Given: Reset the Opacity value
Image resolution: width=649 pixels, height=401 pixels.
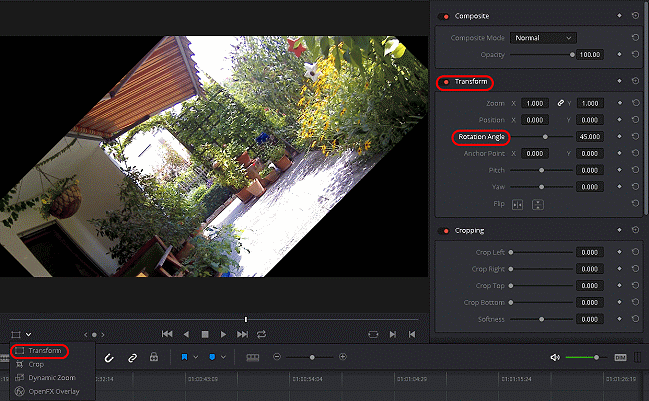Looking at the screenshot, I should tap(635, 54).
